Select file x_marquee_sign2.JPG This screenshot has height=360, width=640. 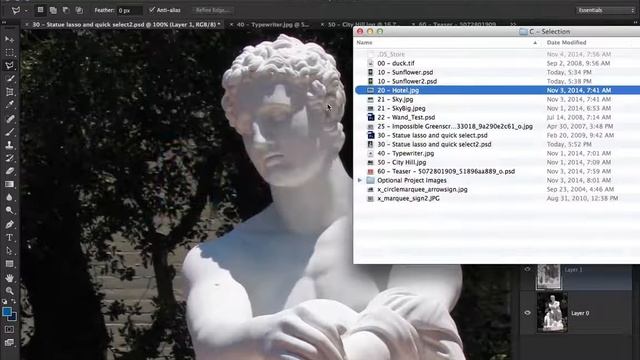[x=408, y=198]
